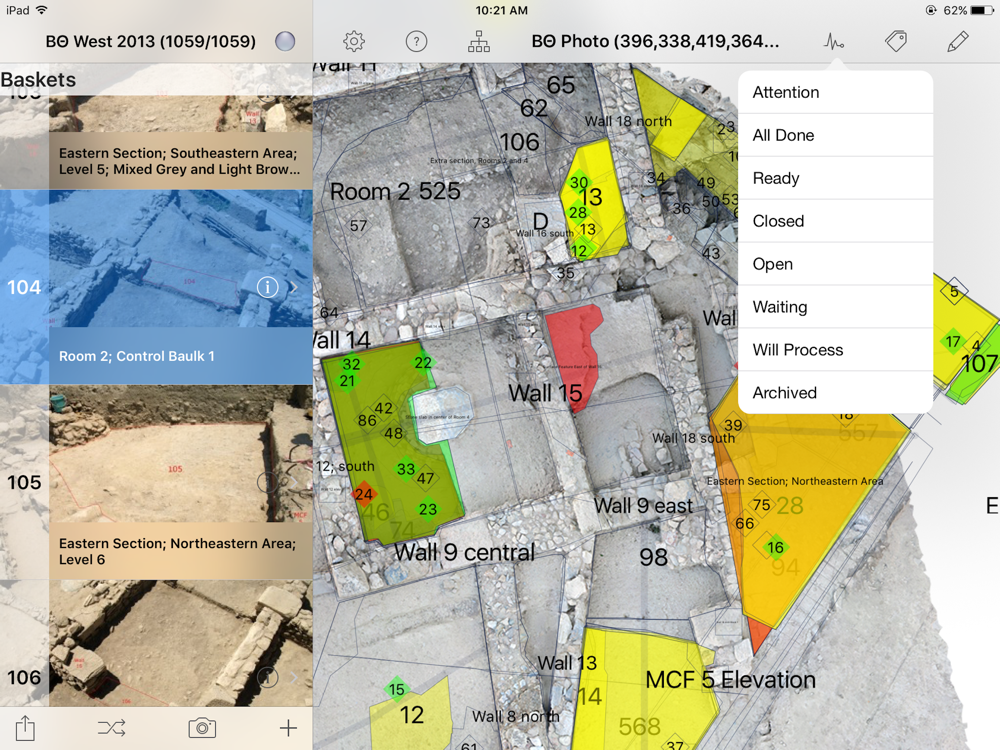Toggle the round sphere indicator beside BΘ West 2013

pyautogui.click(x=285, y=41)
